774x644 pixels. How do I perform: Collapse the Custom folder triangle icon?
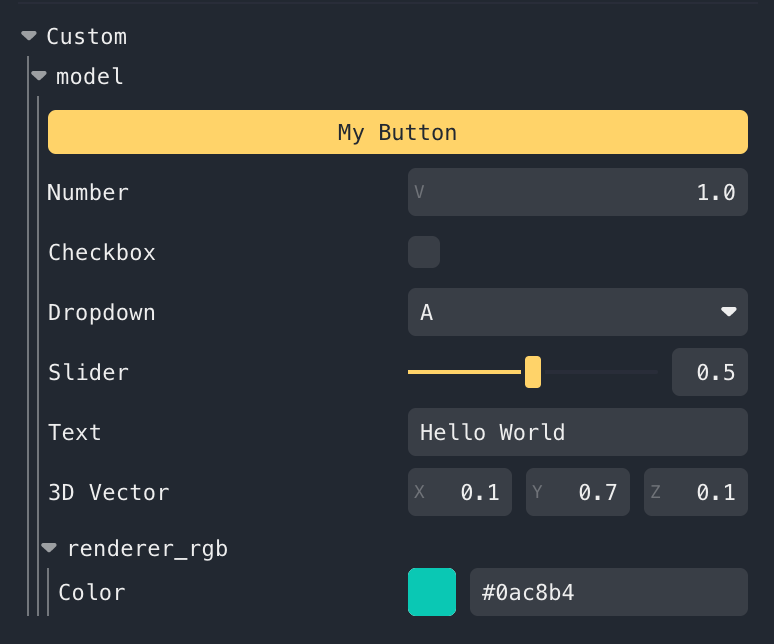tap(29, 37)
